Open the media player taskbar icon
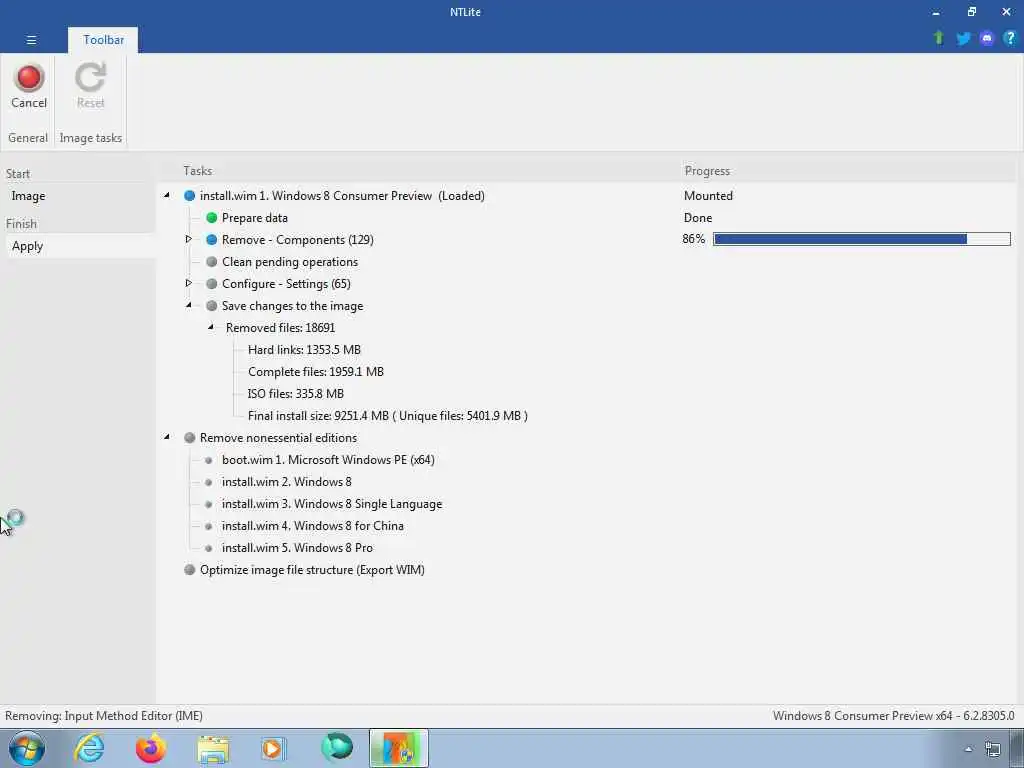1024x768 pixels. (274, 748)
